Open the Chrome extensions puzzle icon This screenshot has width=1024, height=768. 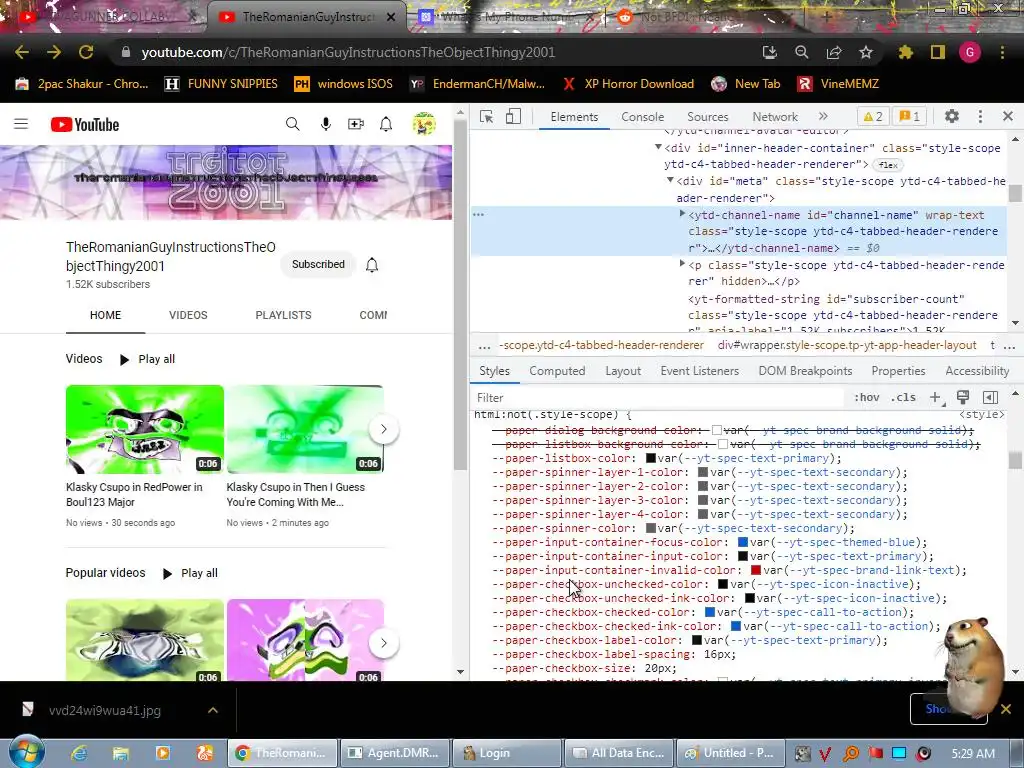coord(906,52)
